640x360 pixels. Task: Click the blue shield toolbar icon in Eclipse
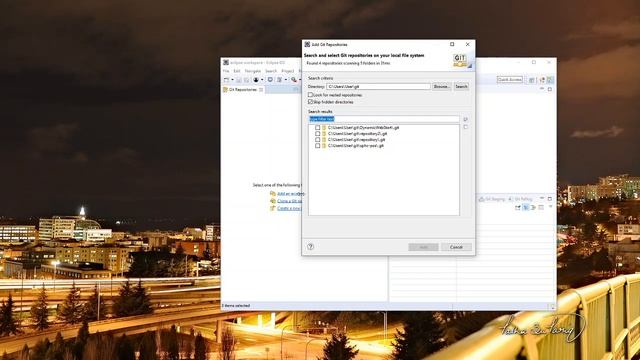270,80
